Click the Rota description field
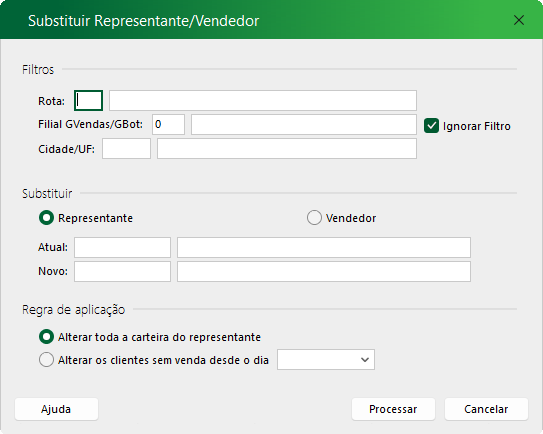This screenshot has width=543, height=434. (263, 100)
